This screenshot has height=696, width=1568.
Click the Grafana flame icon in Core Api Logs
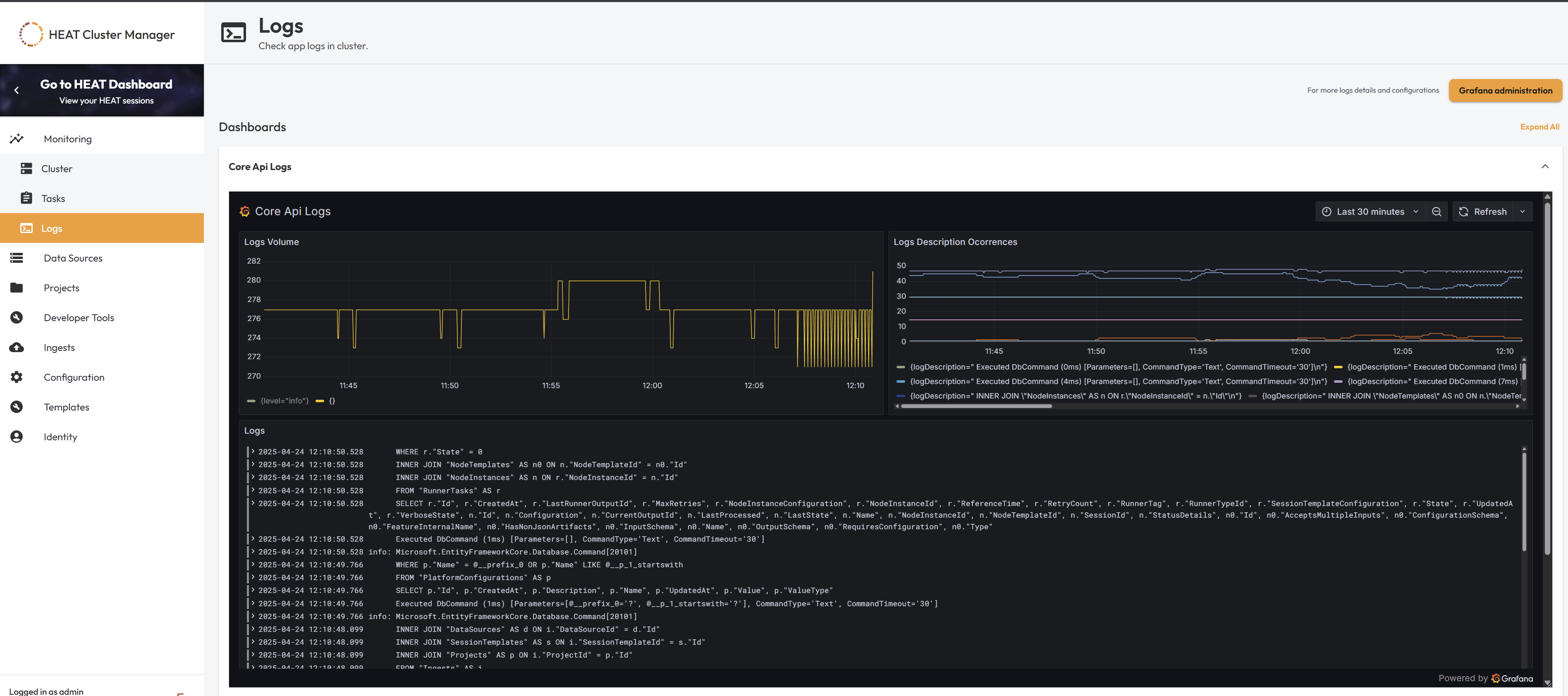[x=245, y=211]
